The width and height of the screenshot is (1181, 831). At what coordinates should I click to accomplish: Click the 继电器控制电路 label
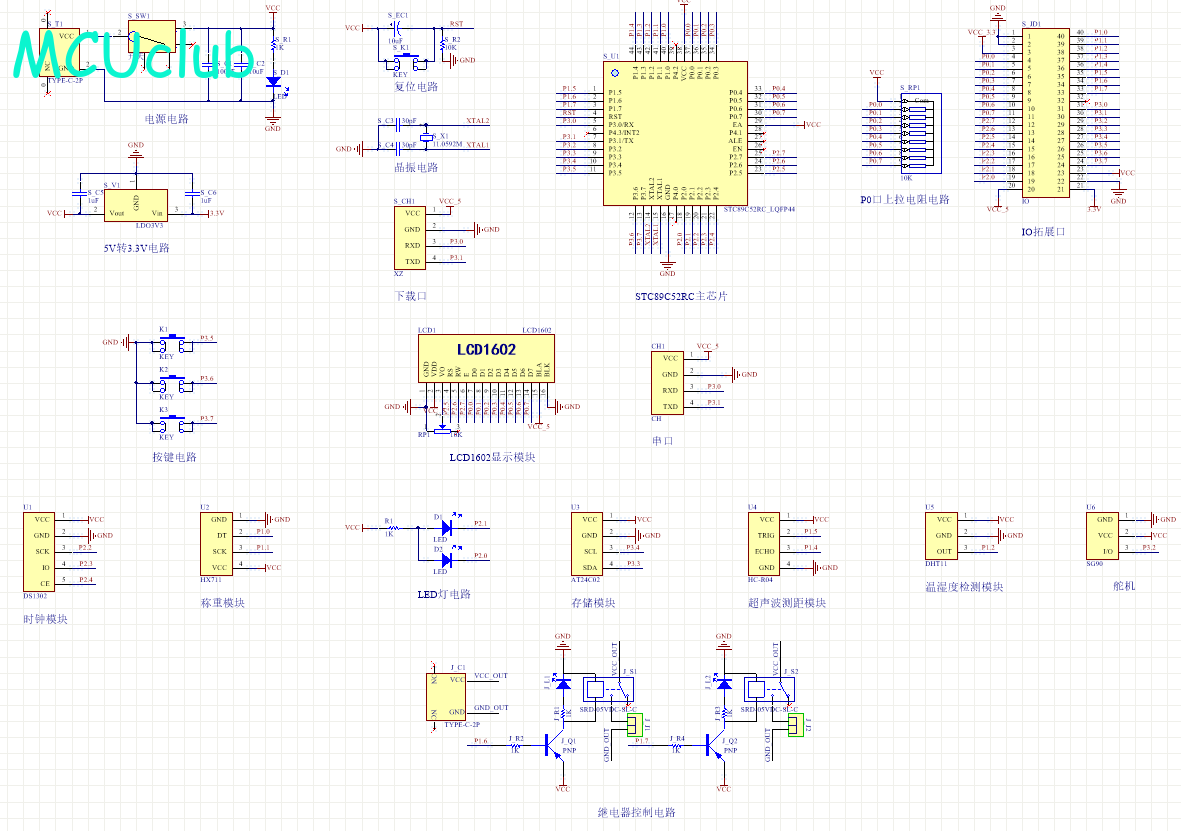coord(636,812)
